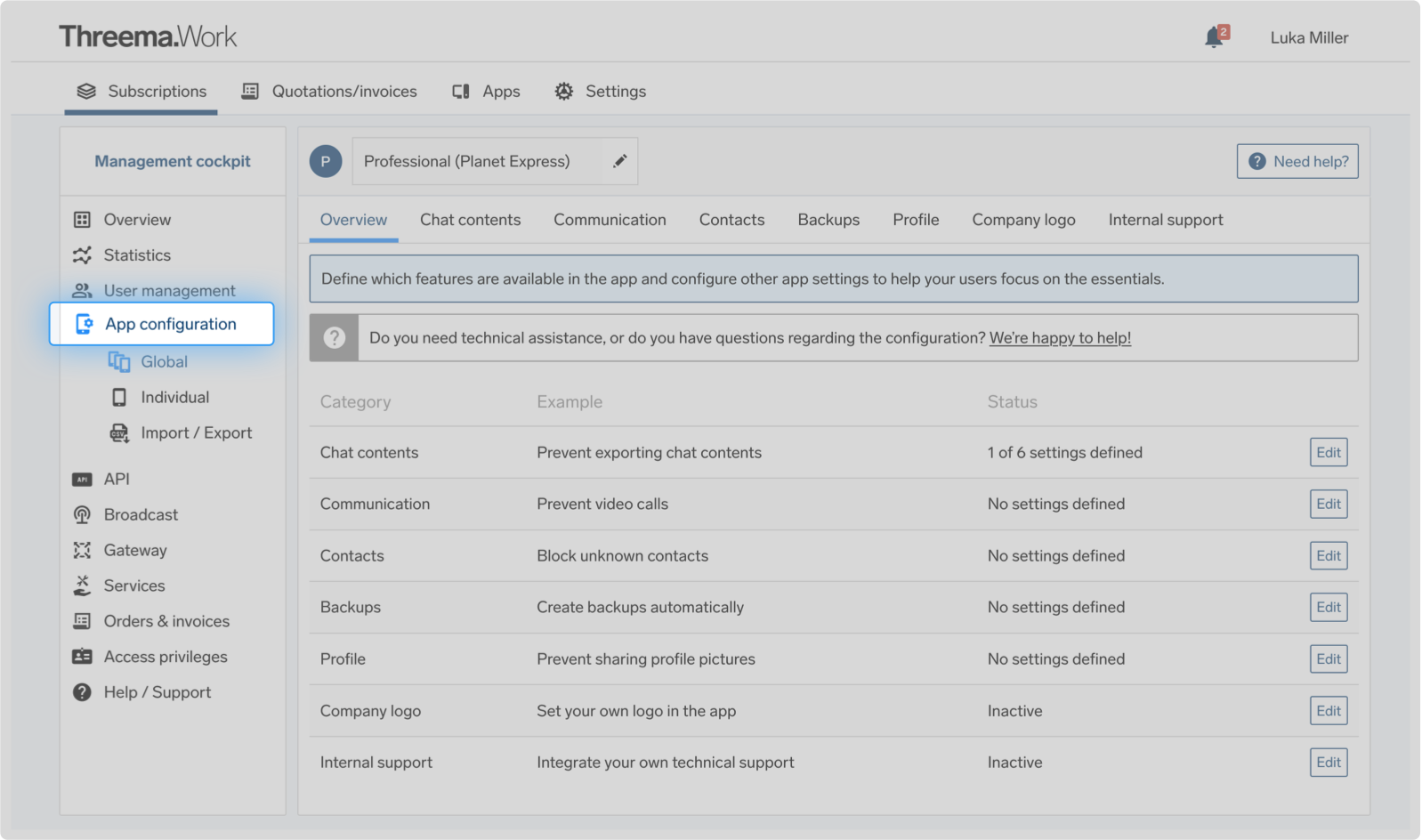Edit the Contacts settings row
Image resolution: width=1422 pixels, height=840 pixels.
point(1329,555)
